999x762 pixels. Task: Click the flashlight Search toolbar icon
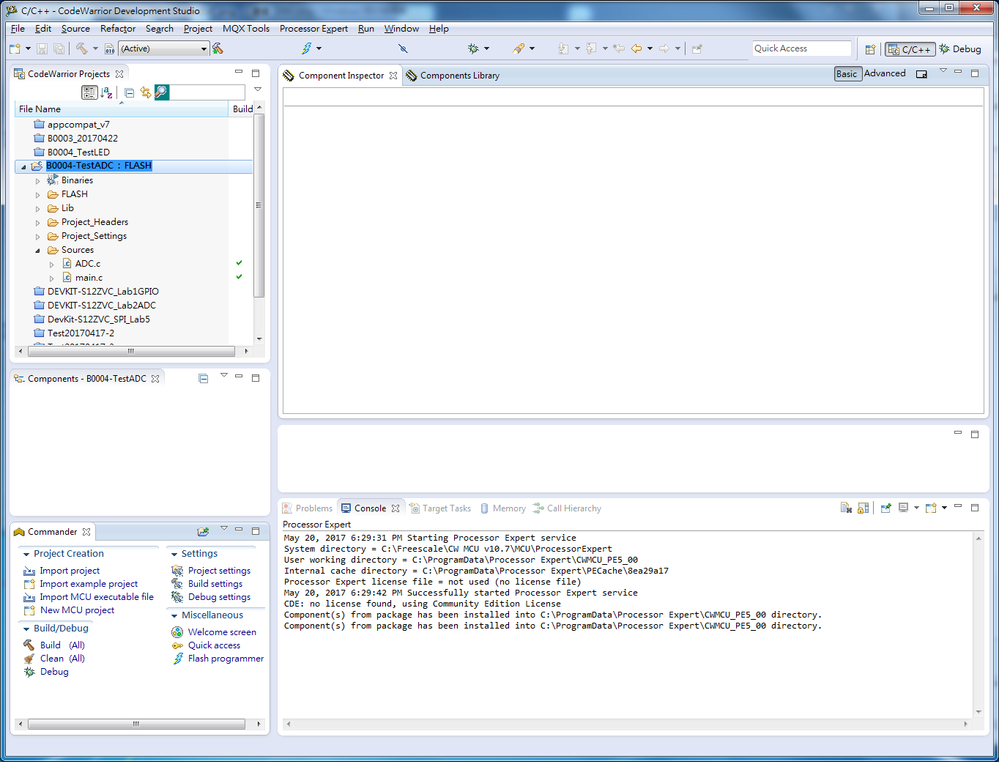[519, 48]
